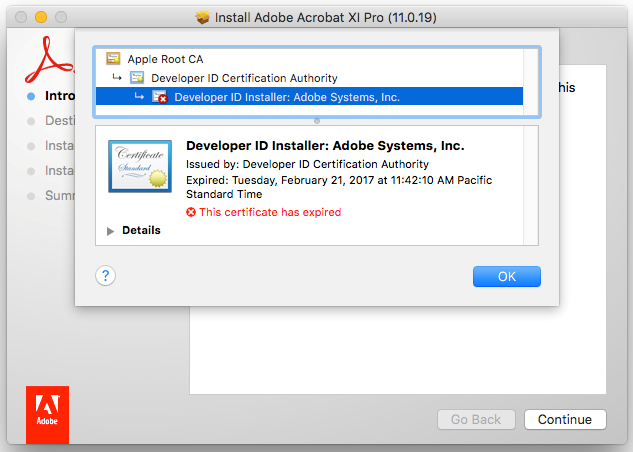Viewport: 633px width, 452px height.
Task: Click the Developer ID Certification Authority icon
Action: tap(137, 77)
